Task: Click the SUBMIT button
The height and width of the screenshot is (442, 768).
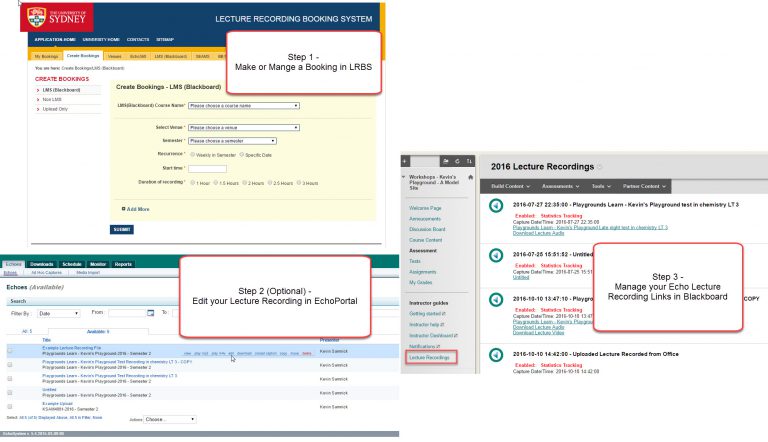Action: 121,229
